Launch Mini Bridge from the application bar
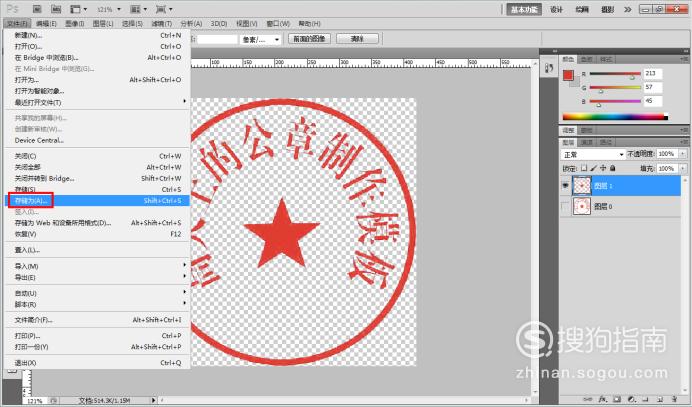692x407 pixels. [x=56, y=9]
